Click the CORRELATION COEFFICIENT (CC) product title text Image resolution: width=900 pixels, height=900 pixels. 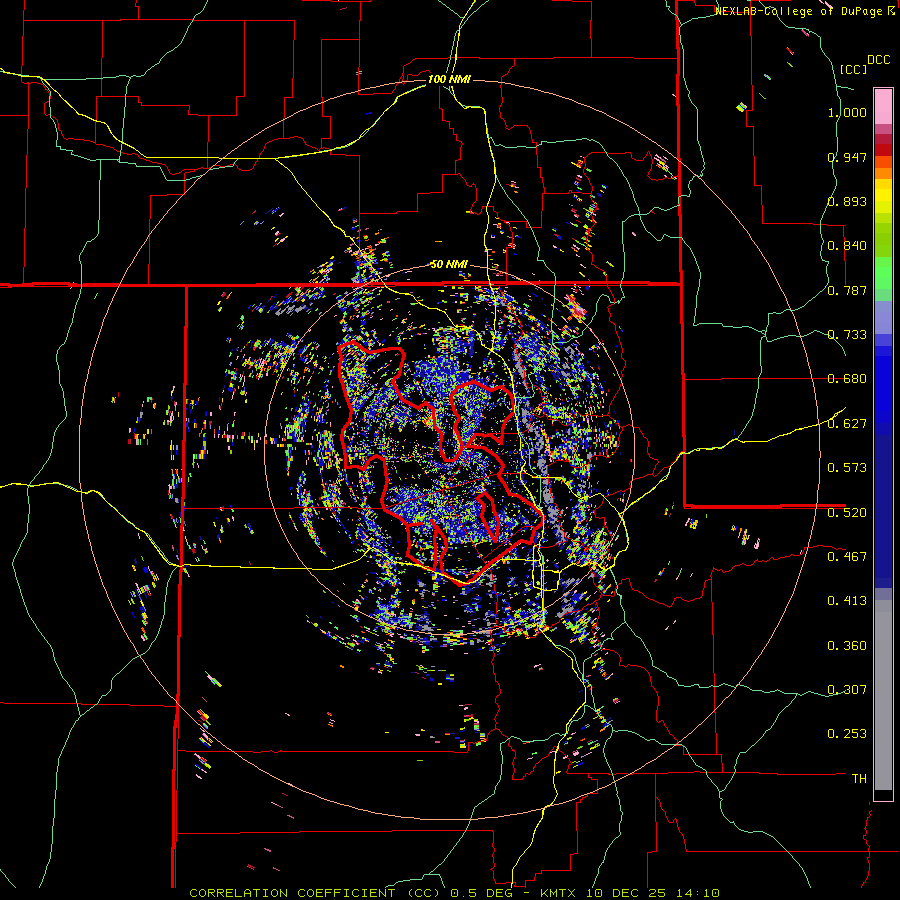315,893
